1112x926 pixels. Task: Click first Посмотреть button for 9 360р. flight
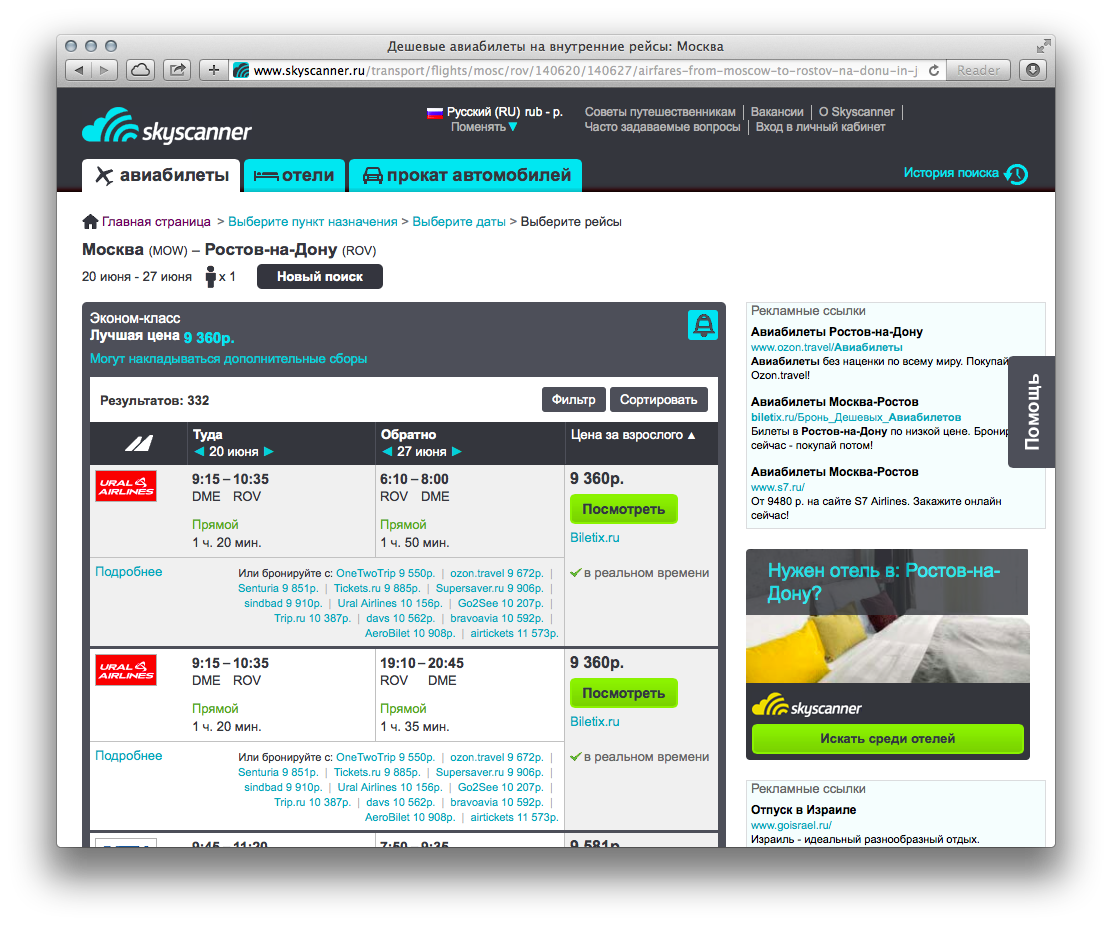pyautogui.click(x=623, y=509)
